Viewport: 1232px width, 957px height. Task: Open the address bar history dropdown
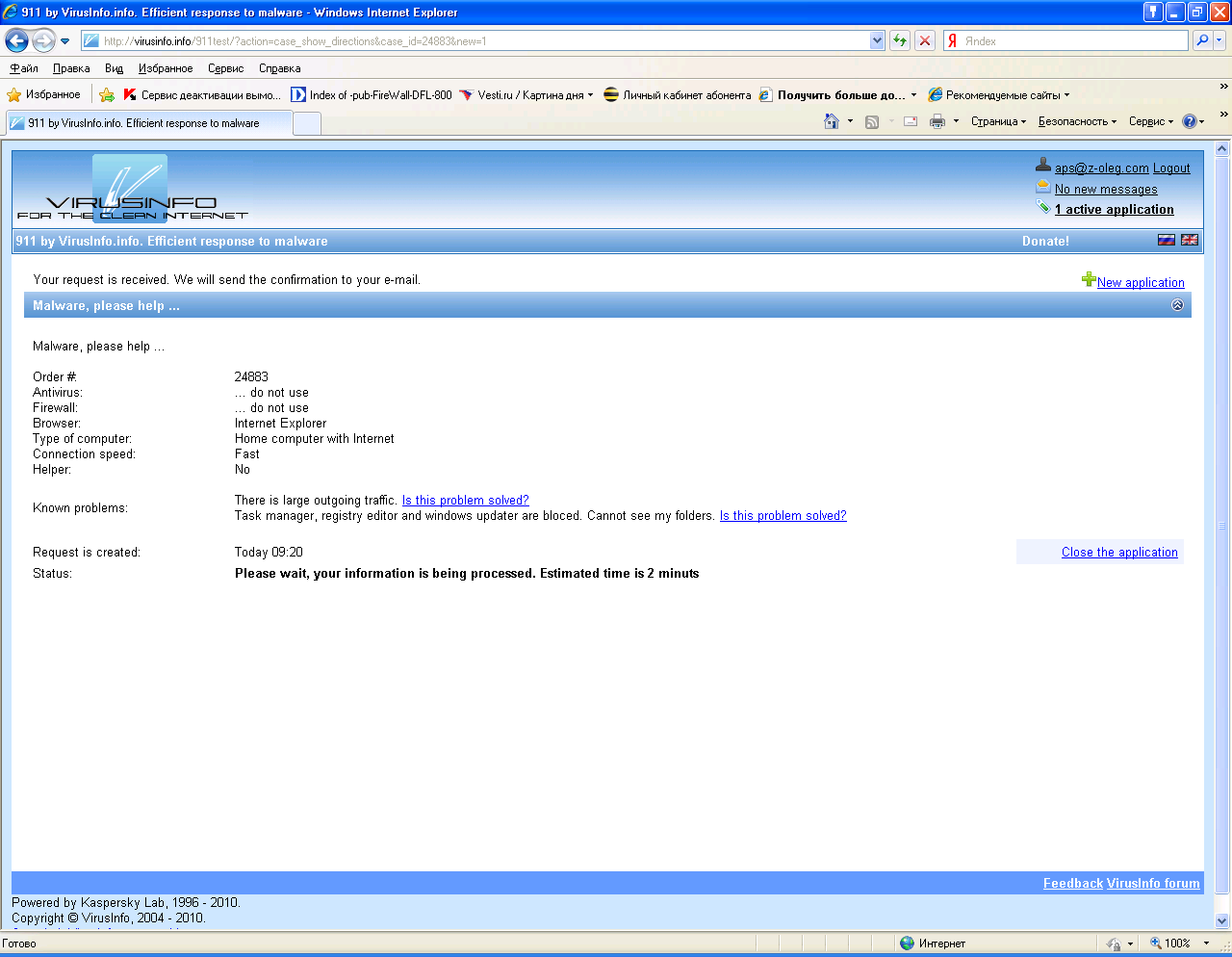click(877, 40)
